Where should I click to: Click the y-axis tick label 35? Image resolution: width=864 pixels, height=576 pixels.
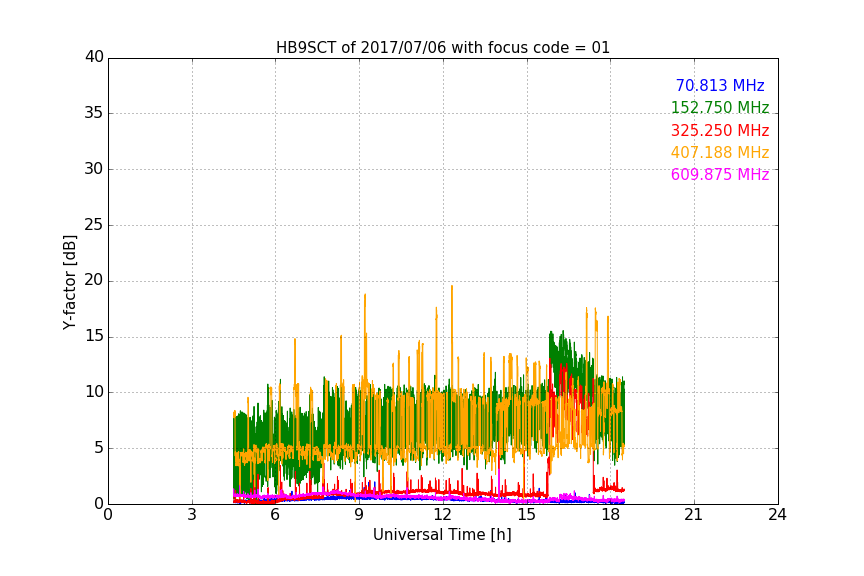coord(94,113)
